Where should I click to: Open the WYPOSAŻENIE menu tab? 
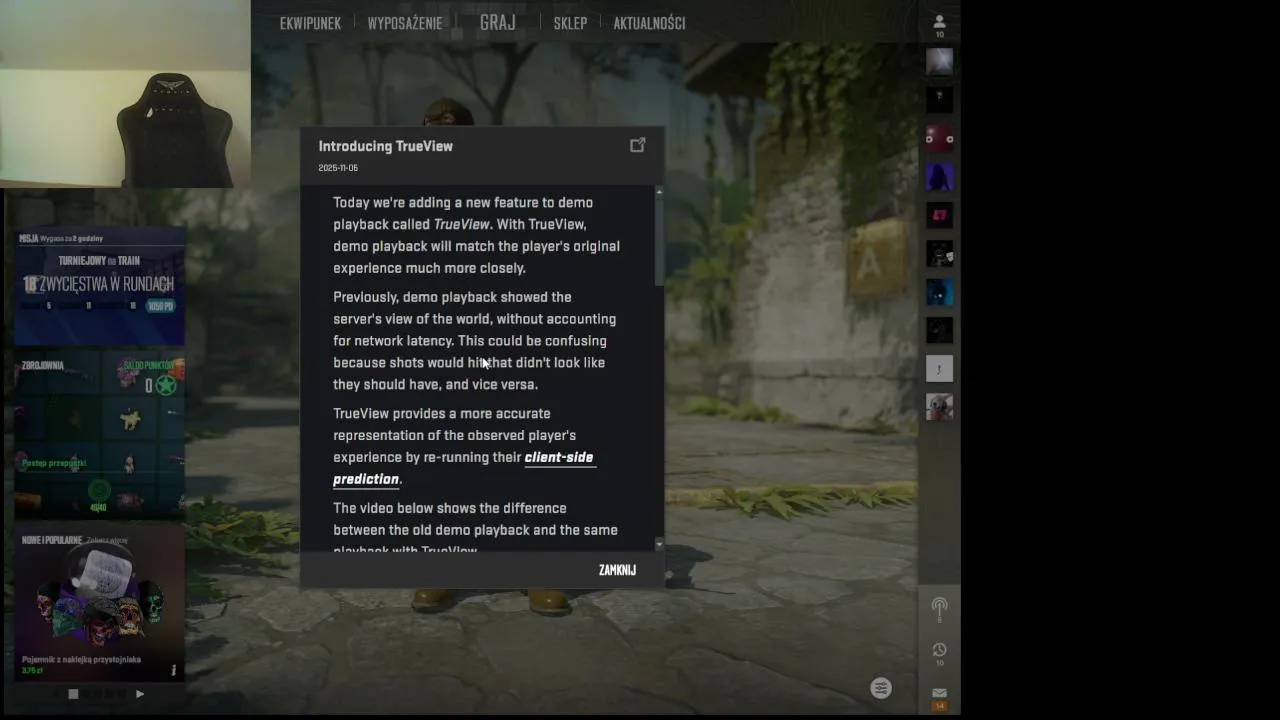coord(405,23)
